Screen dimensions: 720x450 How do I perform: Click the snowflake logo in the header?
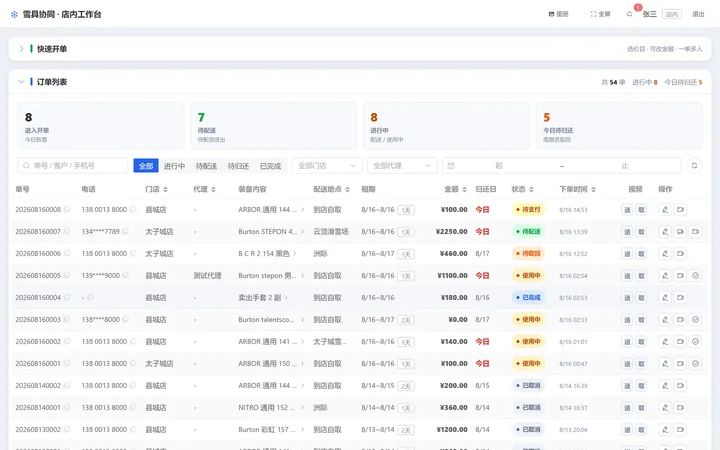(14, 14)
